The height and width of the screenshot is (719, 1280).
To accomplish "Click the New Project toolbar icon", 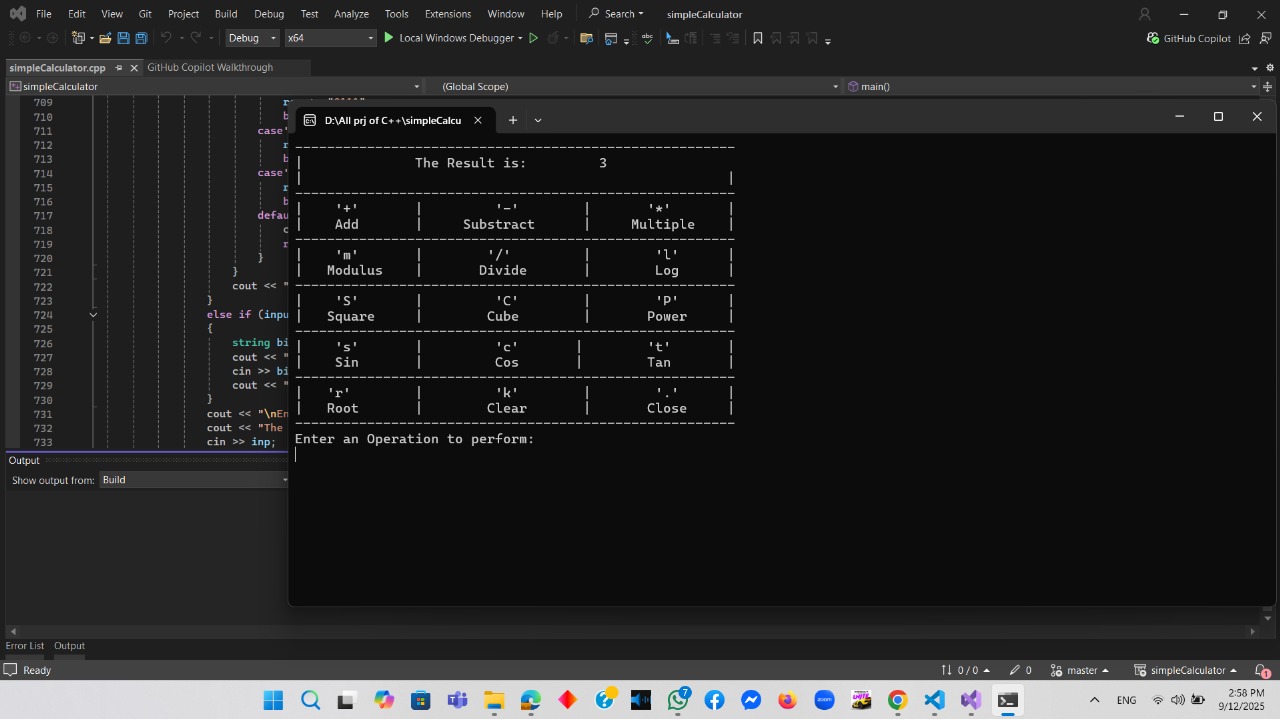I will coord(79,38).
